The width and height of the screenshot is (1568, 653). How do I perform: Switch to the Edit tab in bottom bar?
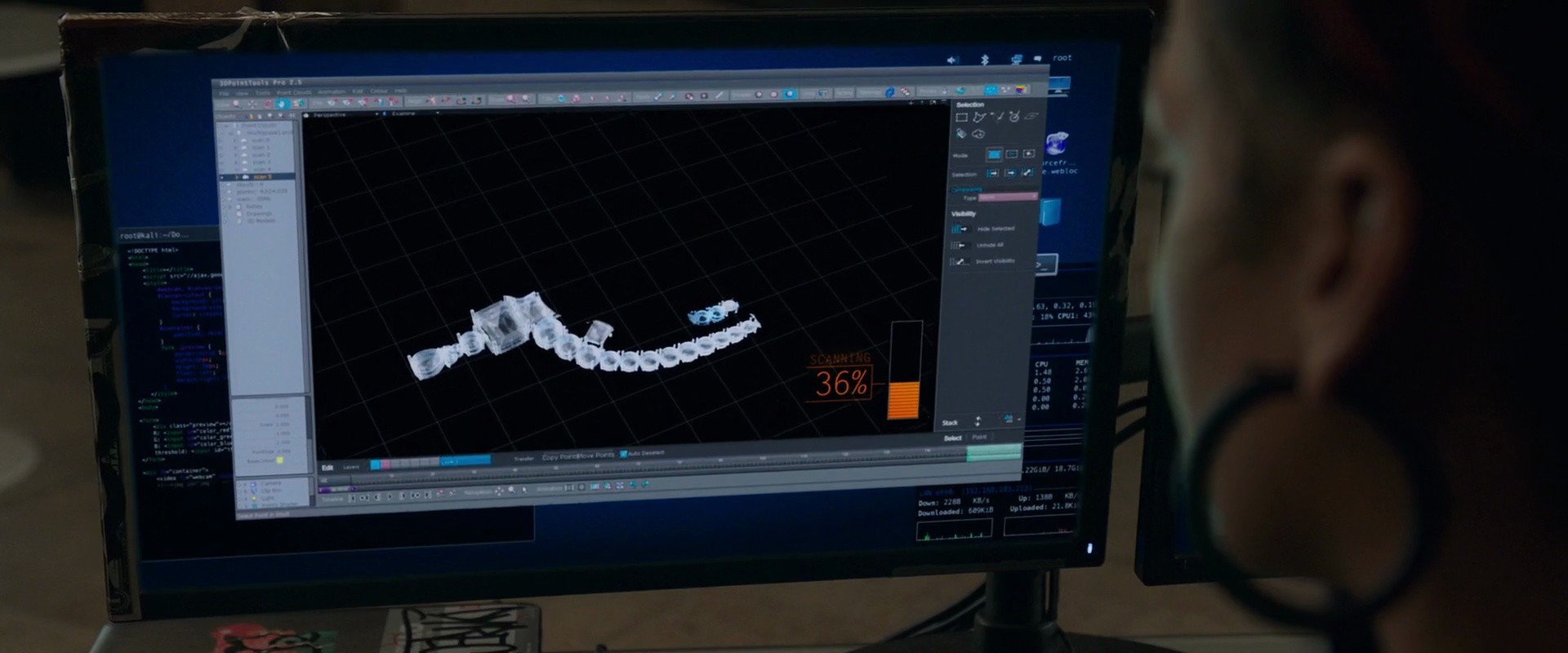pyautogui.click(x=327, y=468)
